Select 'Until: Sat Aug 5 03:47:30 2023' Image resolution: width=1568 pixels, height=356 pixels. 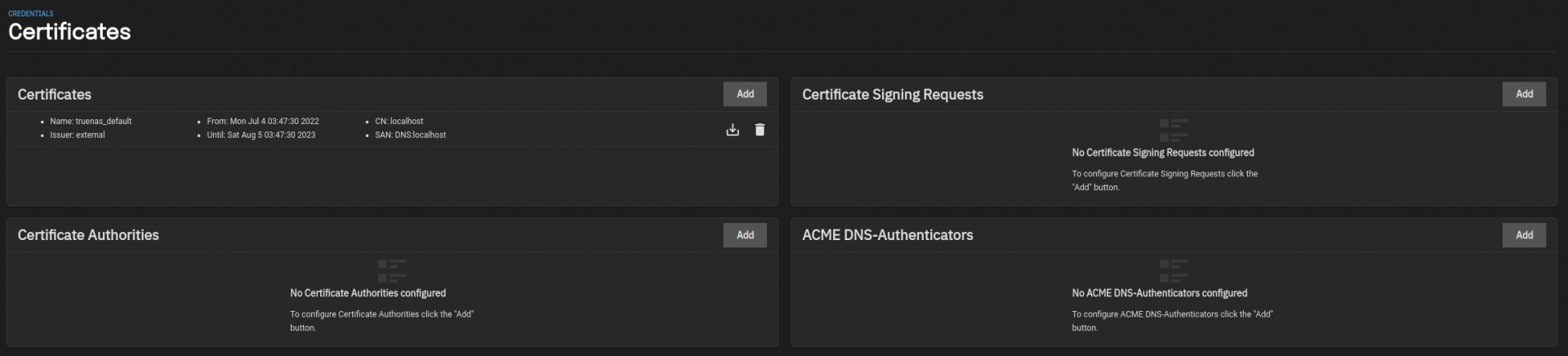[x=261, y=135]
